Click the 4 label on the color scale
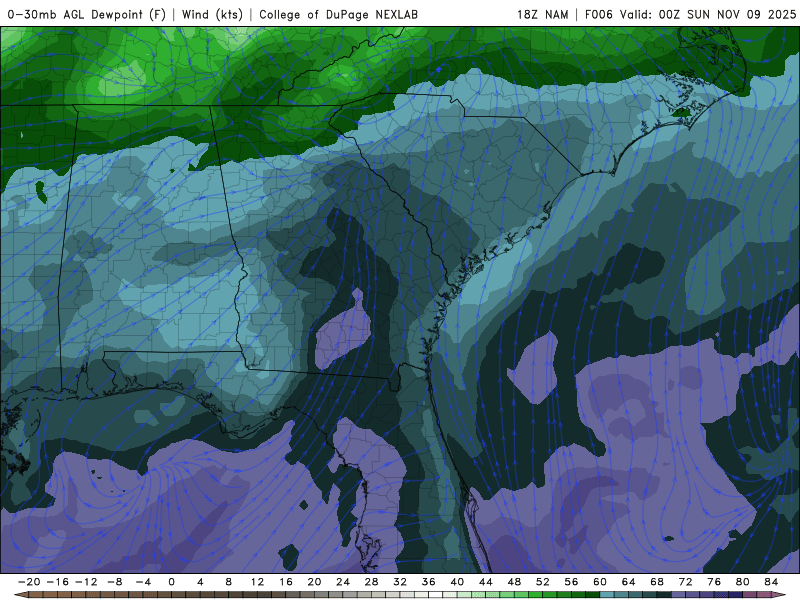This screenshot has width=800, height=600. click(x=200, y=582)
